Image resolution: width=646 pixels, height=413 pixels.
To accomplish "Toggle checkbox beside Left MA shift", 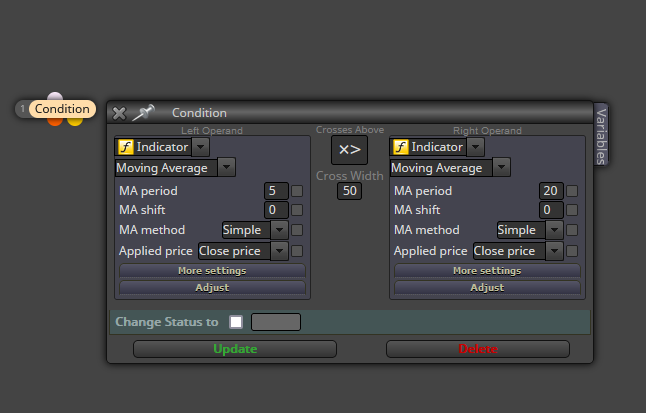I will [x=297, y=210].
